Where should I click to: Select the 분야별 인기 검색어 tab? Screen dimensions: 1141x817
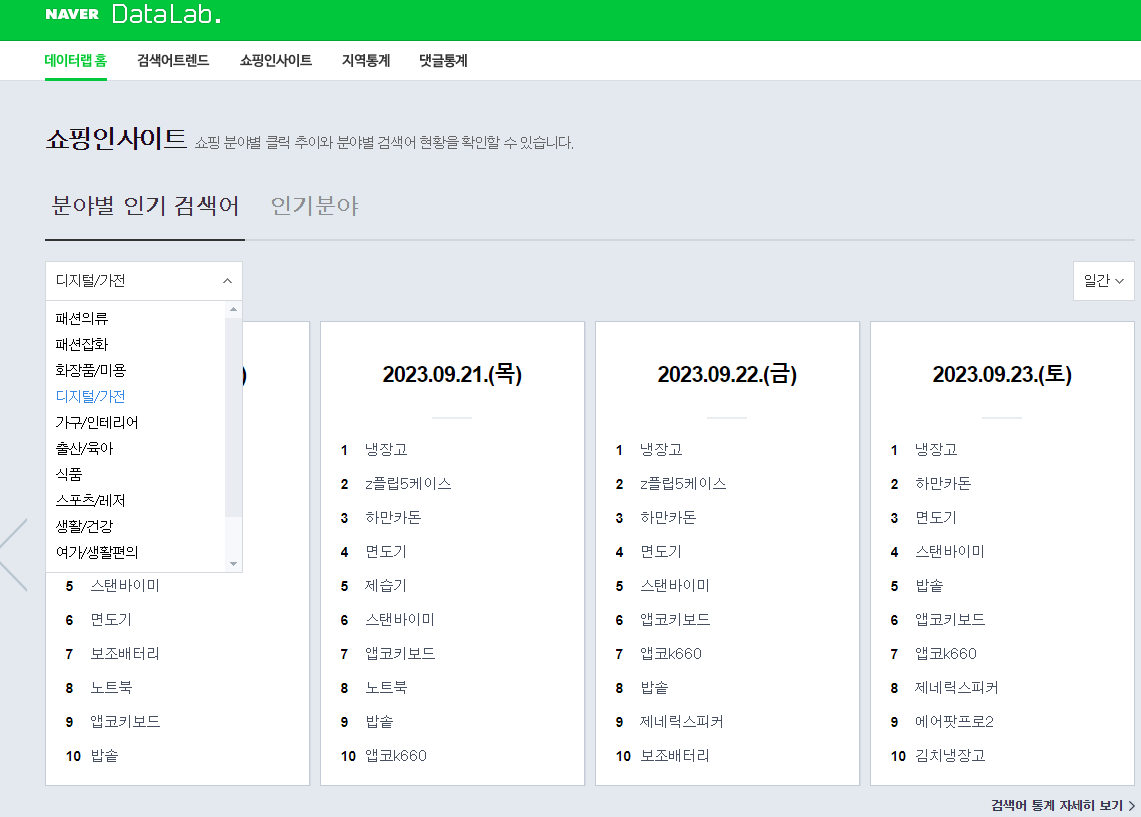144,207
